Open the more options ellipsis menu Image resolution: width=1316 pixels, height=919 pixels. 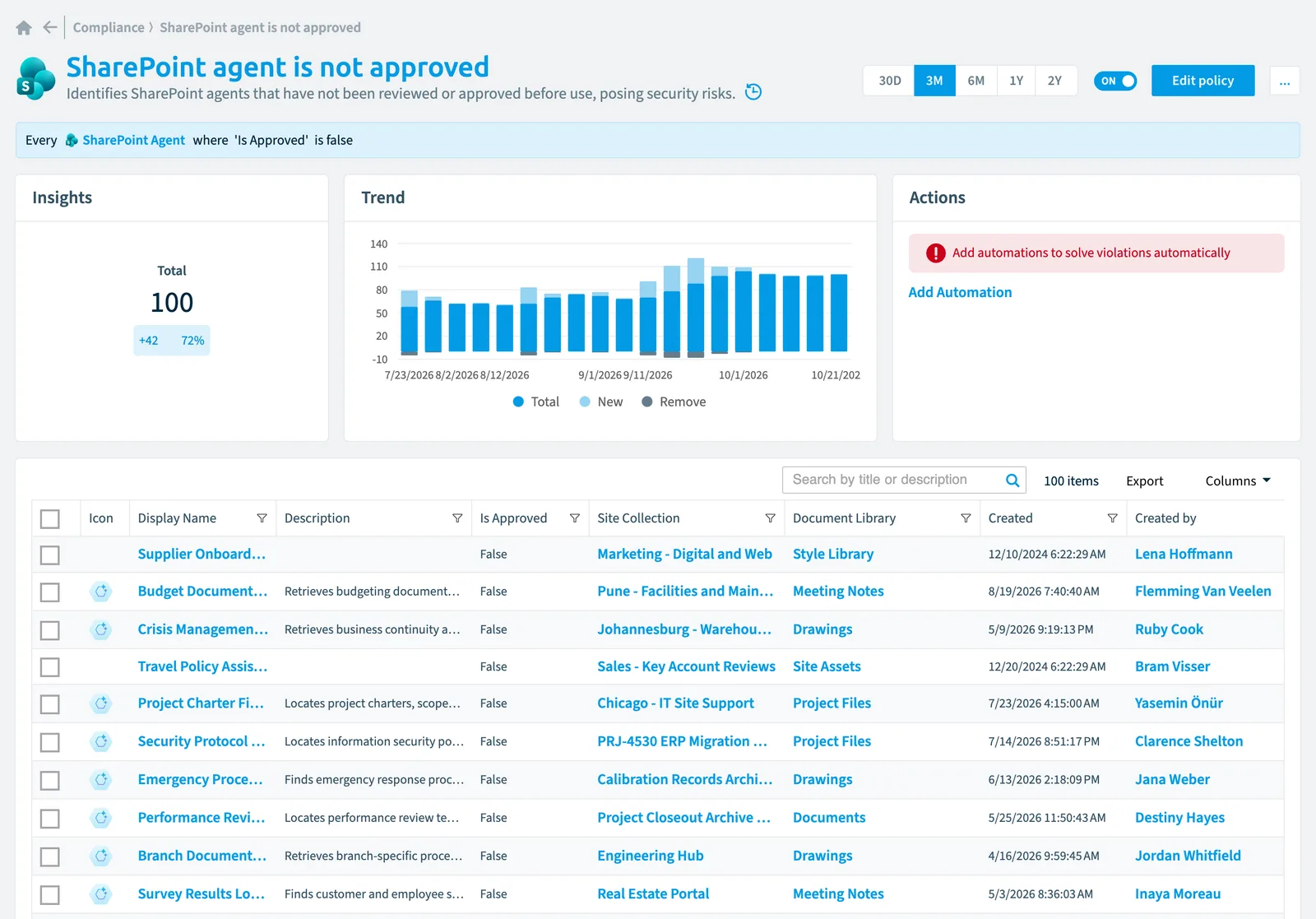pyautogui.click(x=1285, y=81)
